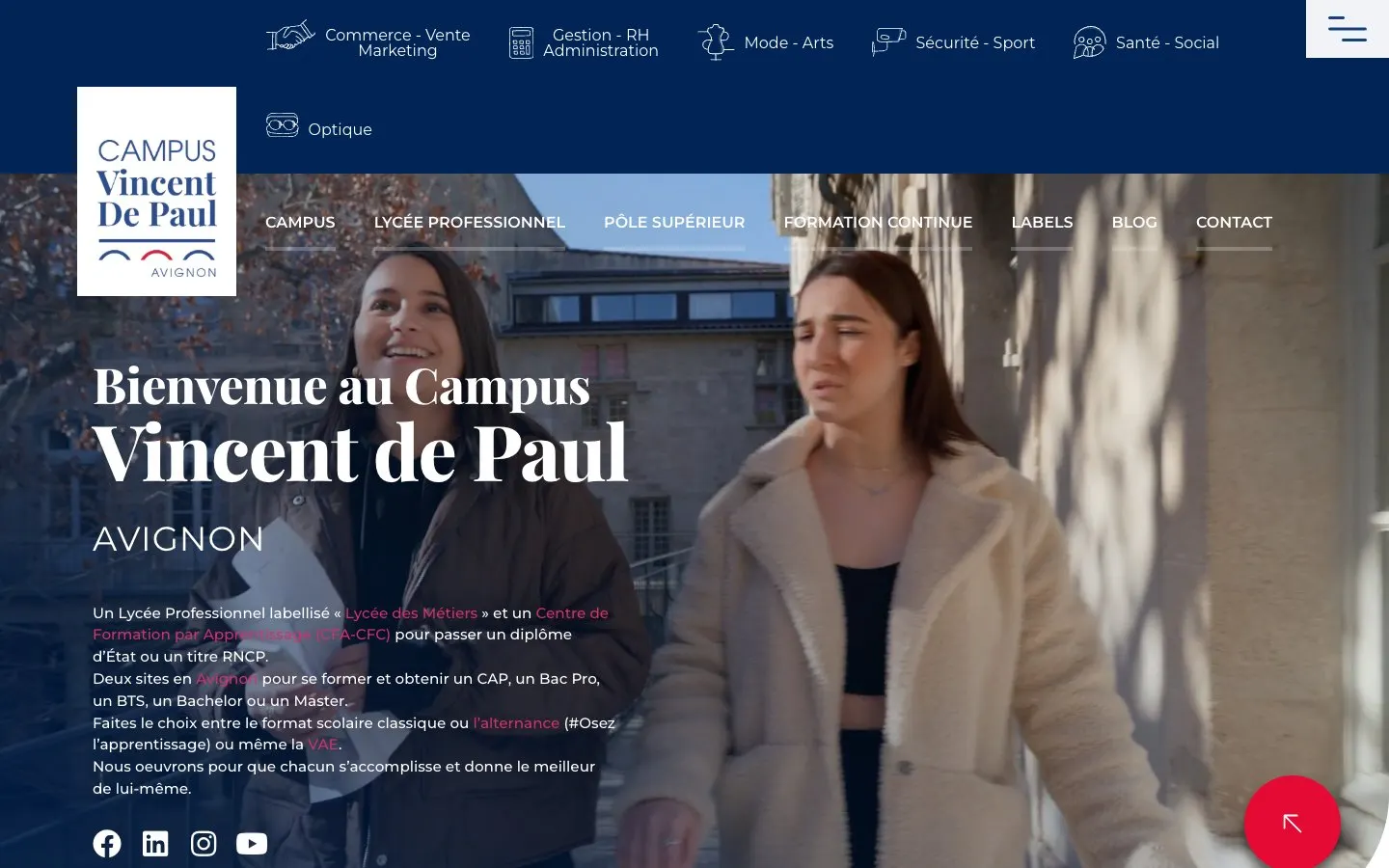Click the Bienvenue au Campus heading
The image size is (1389, 868).
point(341,387)
